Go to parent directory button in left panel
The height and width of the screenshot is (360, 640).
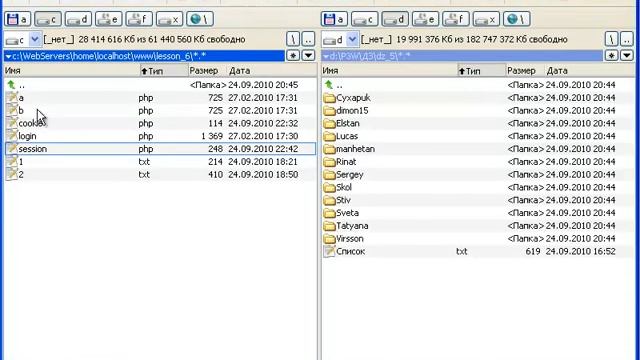tap(309, 40)
